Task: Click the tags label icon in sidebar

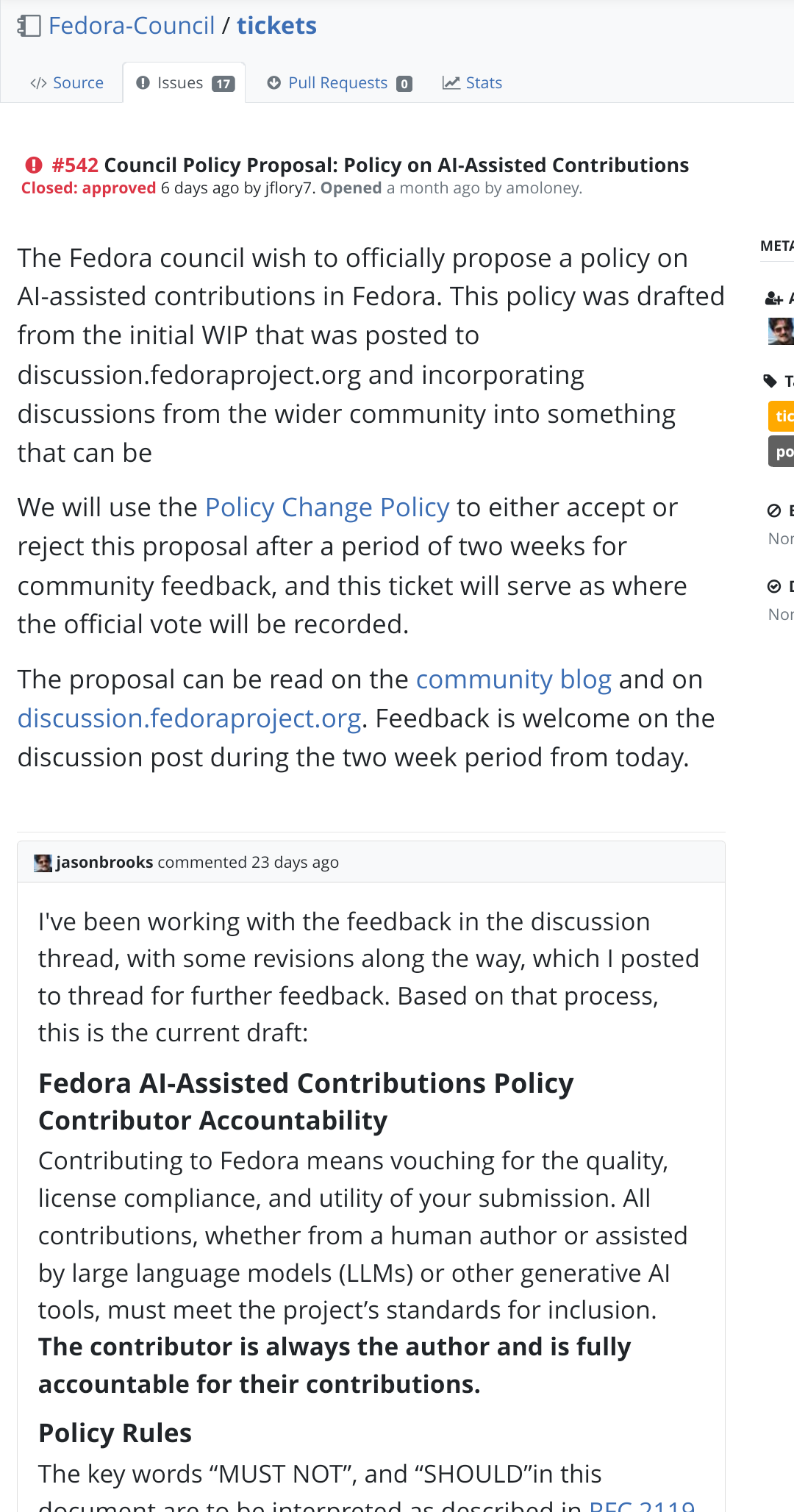Action: (x=770, y=381)
